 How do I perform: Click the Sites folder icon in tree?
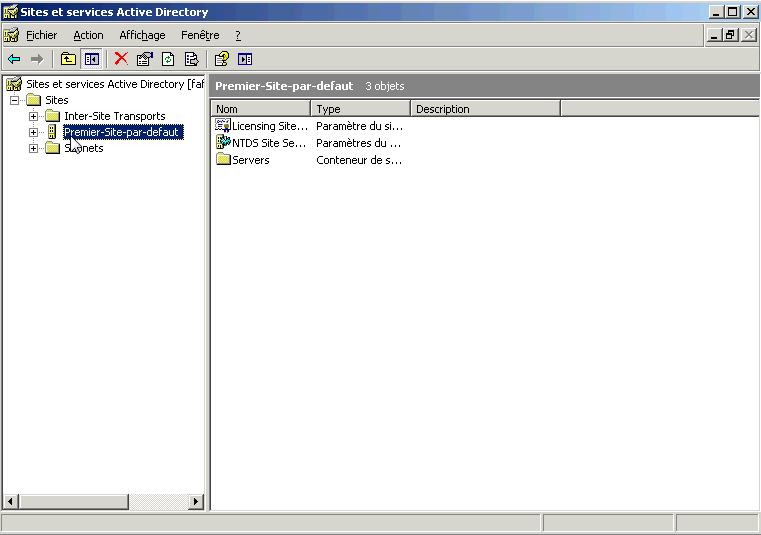pos(33,100)
